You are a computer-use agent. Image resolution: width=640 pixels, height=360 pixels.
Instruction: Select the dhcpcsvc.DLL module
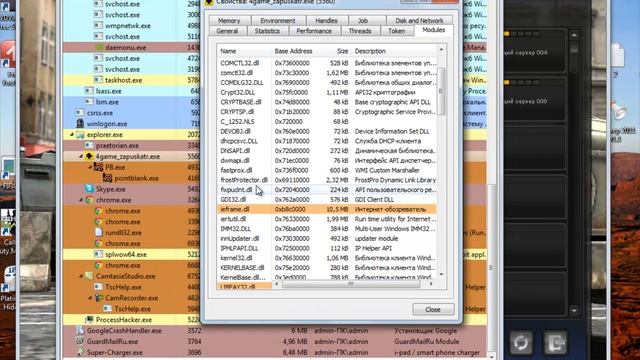(x=327, y=141)
